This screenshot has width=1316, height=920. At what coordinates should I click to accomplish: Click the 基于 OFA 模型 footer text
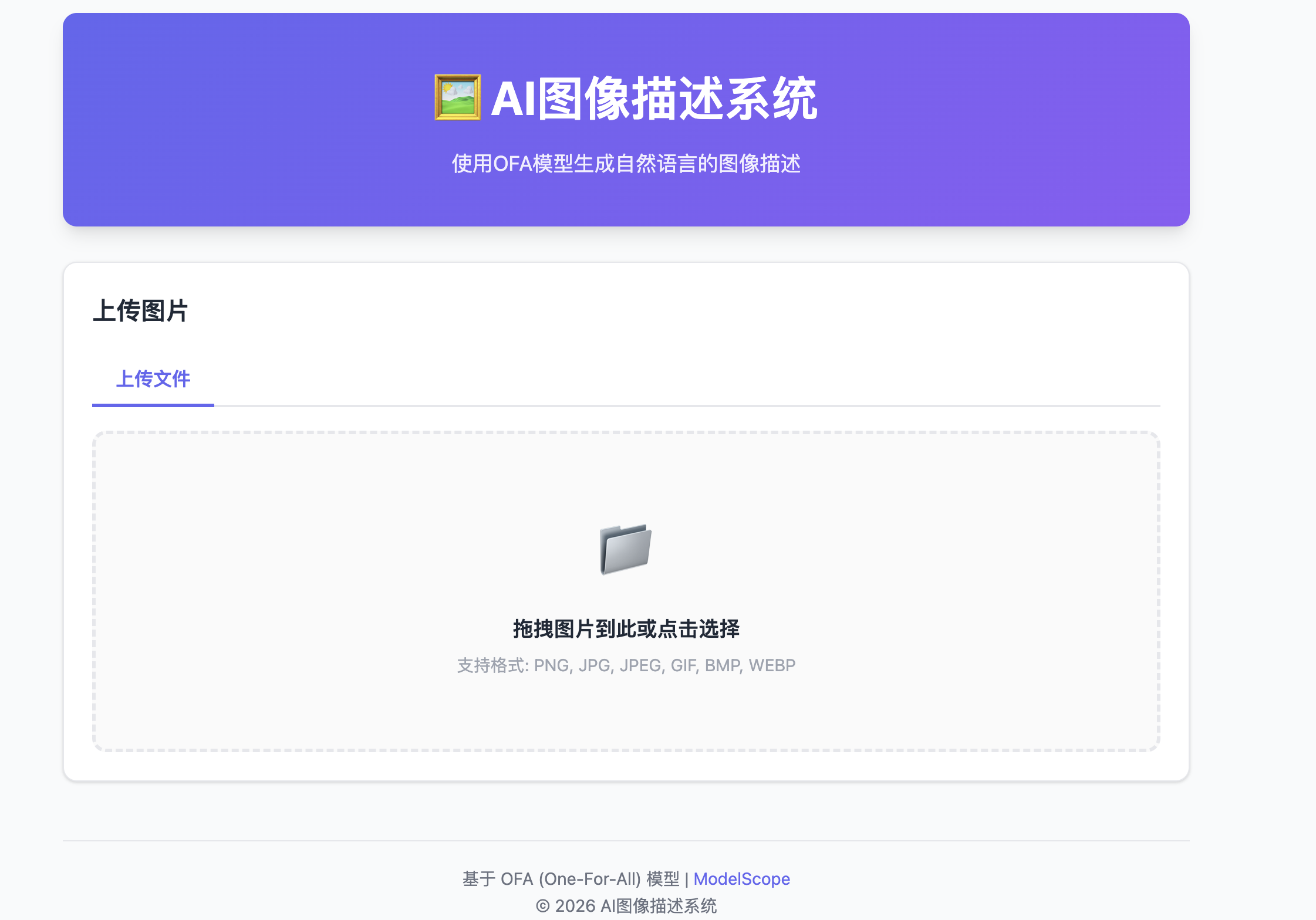tap(572, 879)
